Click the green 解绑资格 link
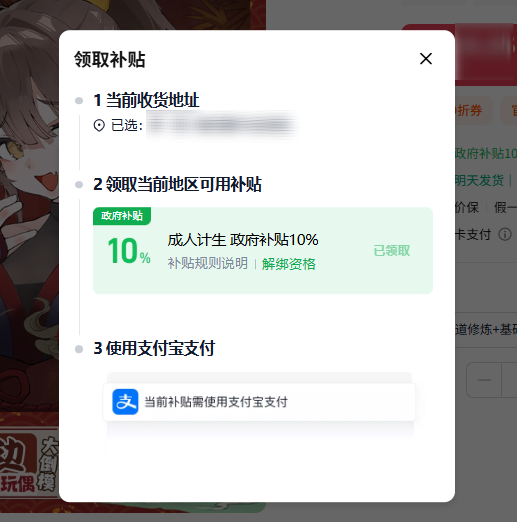517x522 pixels. [x=289, y=264]
